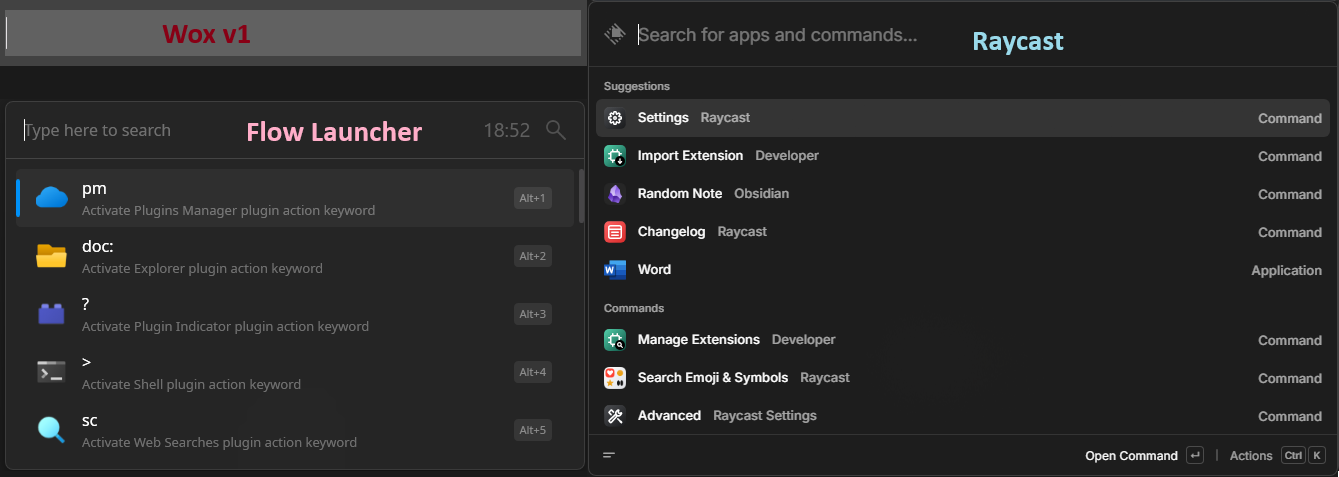Image resolution: width=1339 pixels, height=477 pixels.
Task: Click the magnifier icon in Flow Launcher
Action: [x=556, y=130]
